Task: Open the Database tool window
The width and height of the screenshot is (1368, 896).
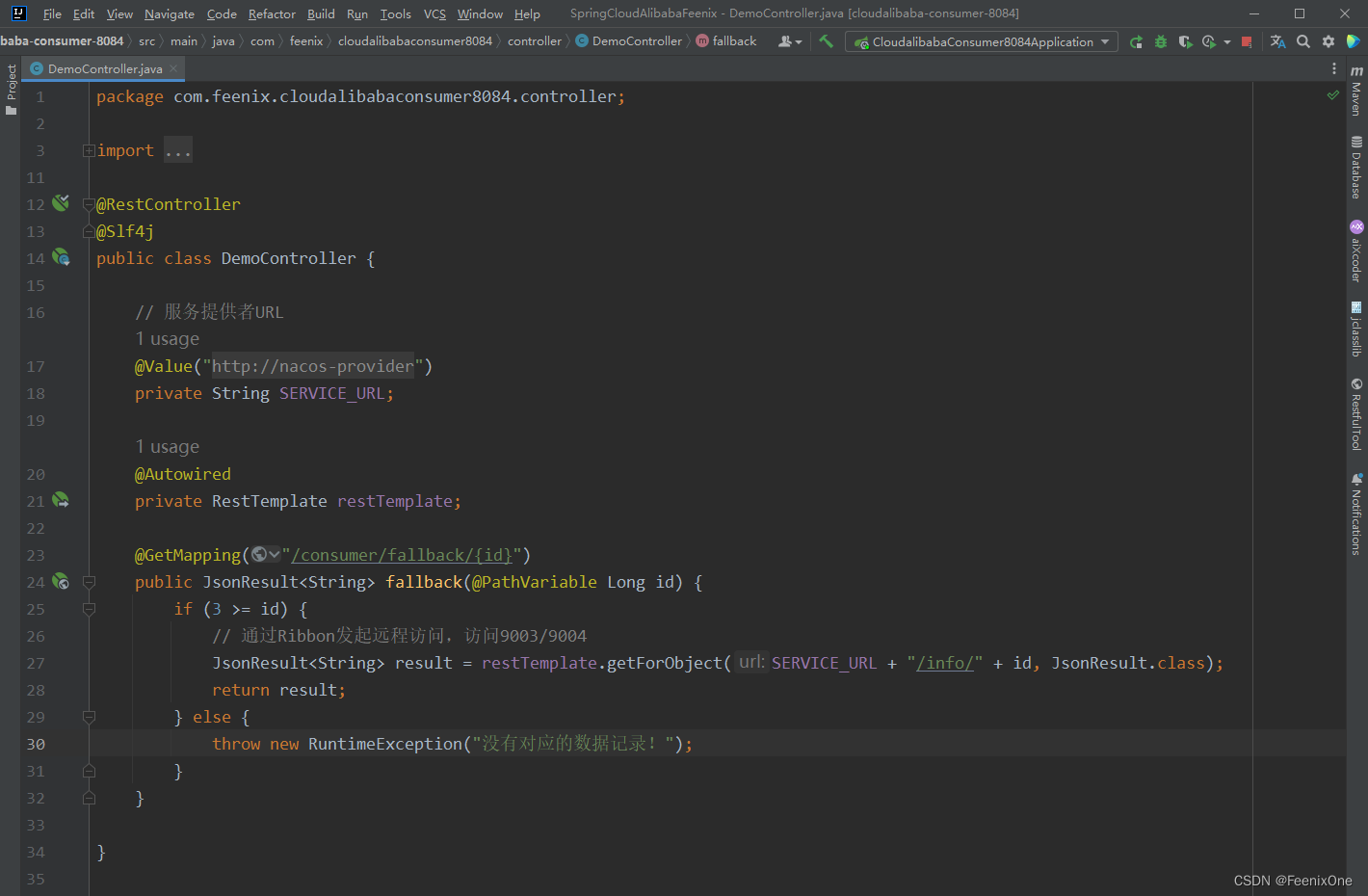Action: (1356, 168)
